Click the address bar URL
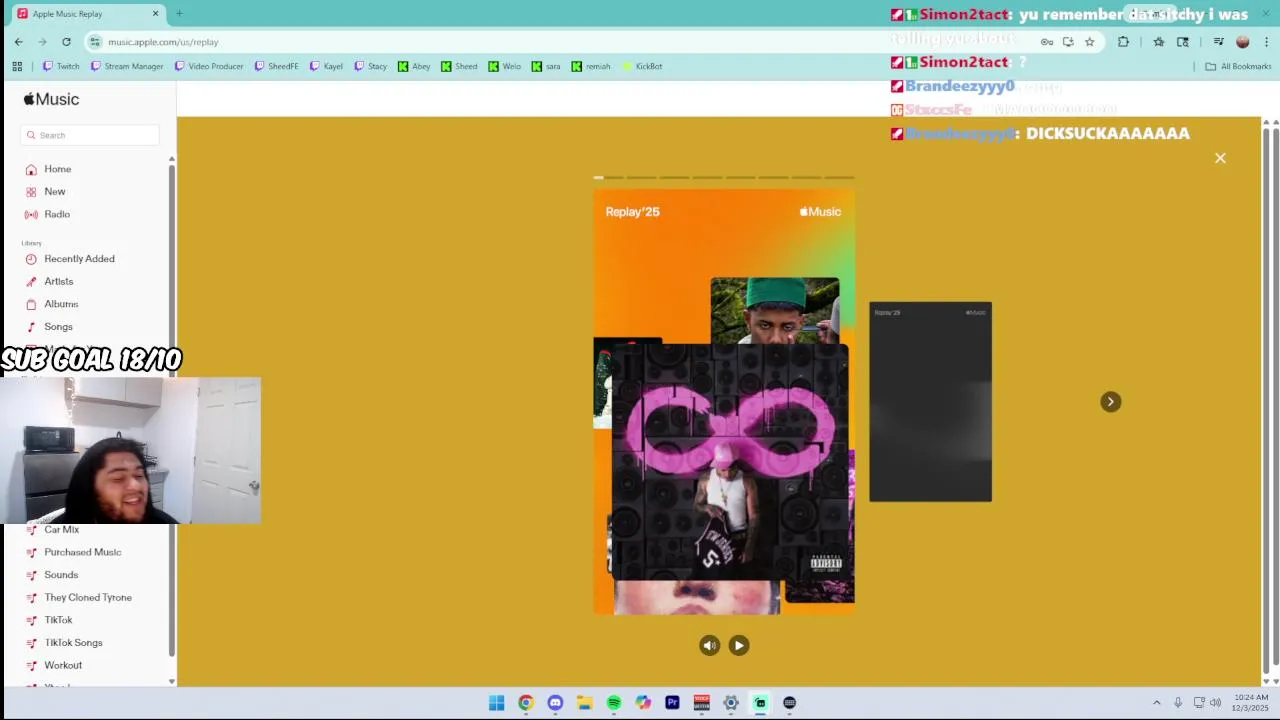The image size is (1280, 720). point(163,42)
